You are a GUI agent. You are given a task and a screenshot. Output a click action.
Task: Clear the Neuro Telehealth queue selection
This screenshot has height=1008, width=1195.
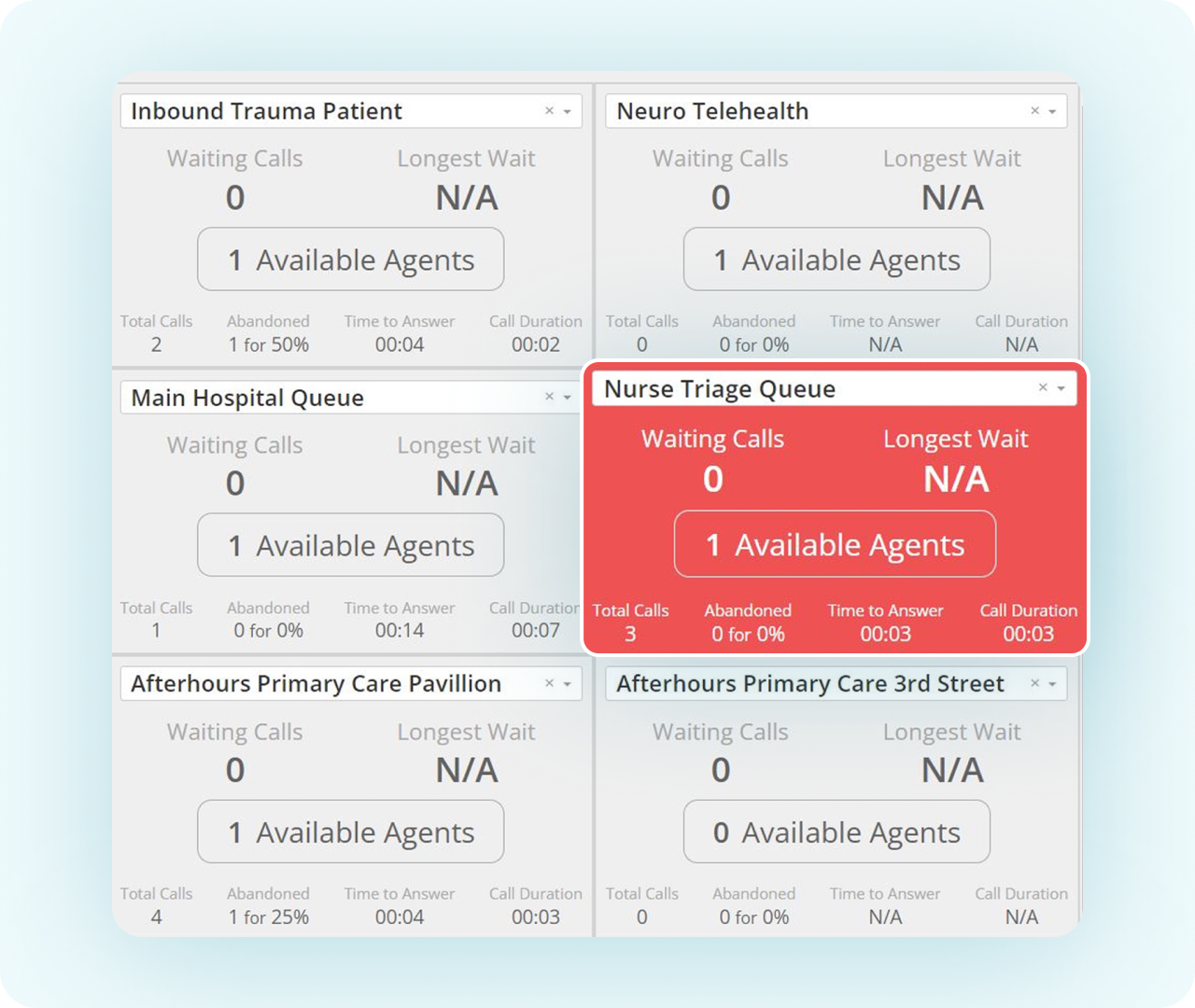pos(1035,111)
